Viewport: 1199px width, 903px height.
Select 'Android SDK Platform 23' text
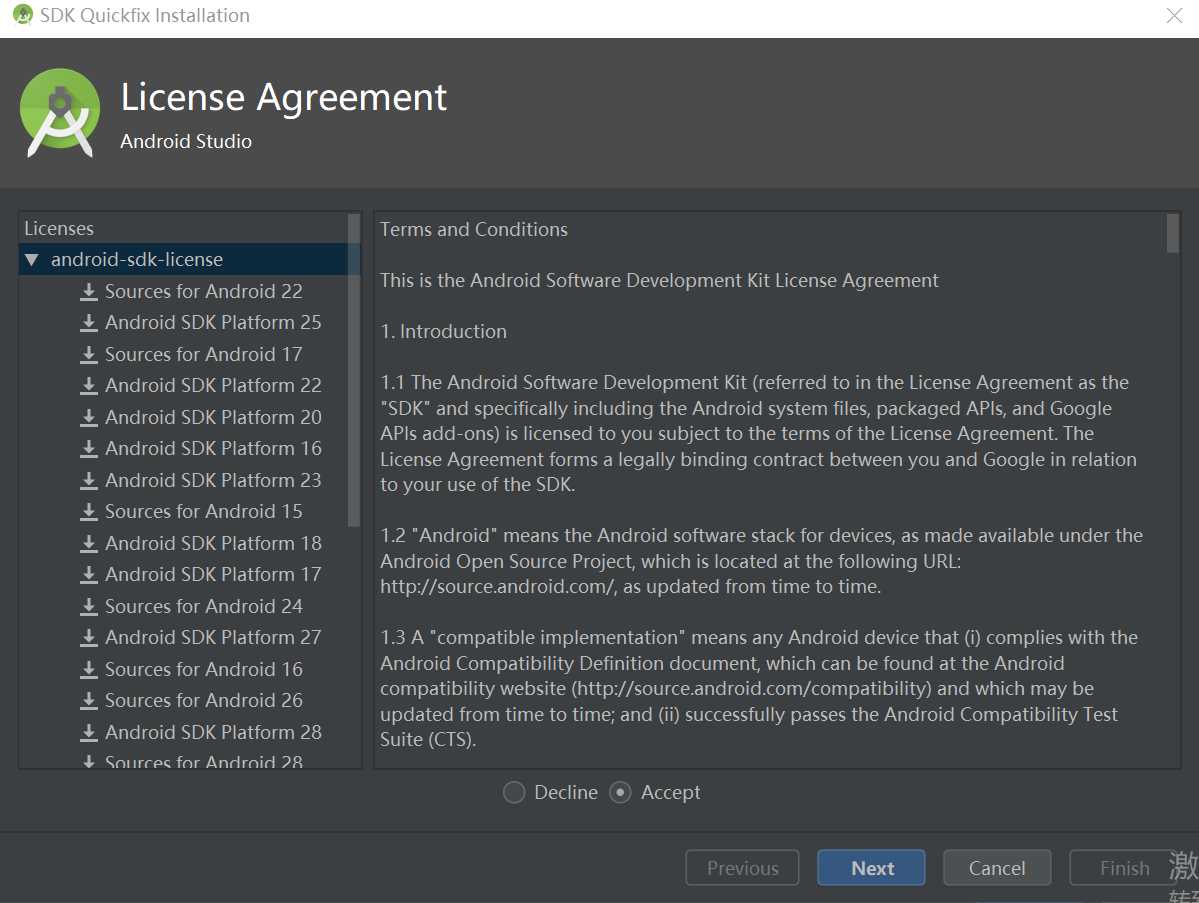[x=213, y=480]
